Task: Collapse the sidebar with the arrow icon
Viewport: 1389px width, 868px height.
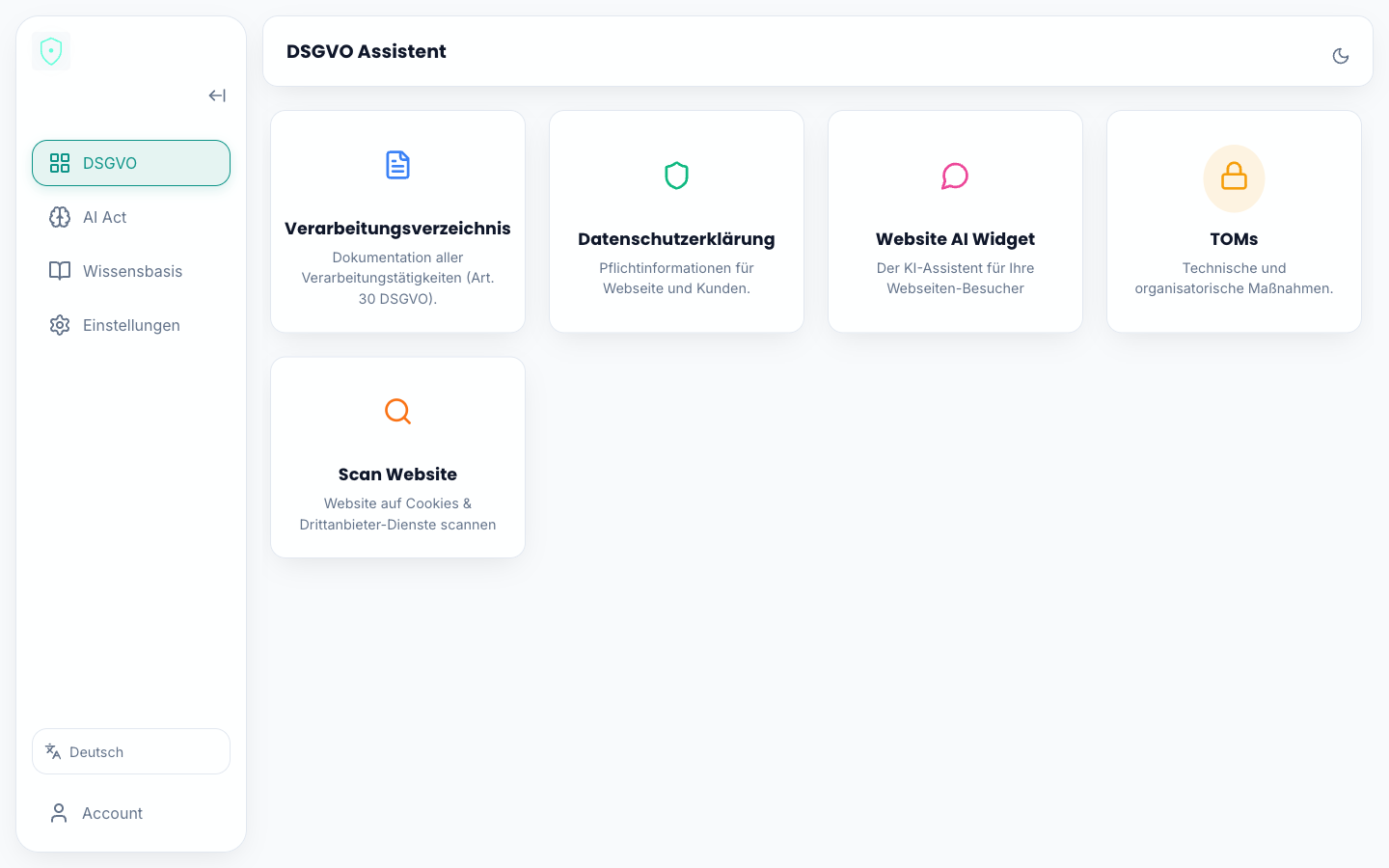Action: click(217, 95)
